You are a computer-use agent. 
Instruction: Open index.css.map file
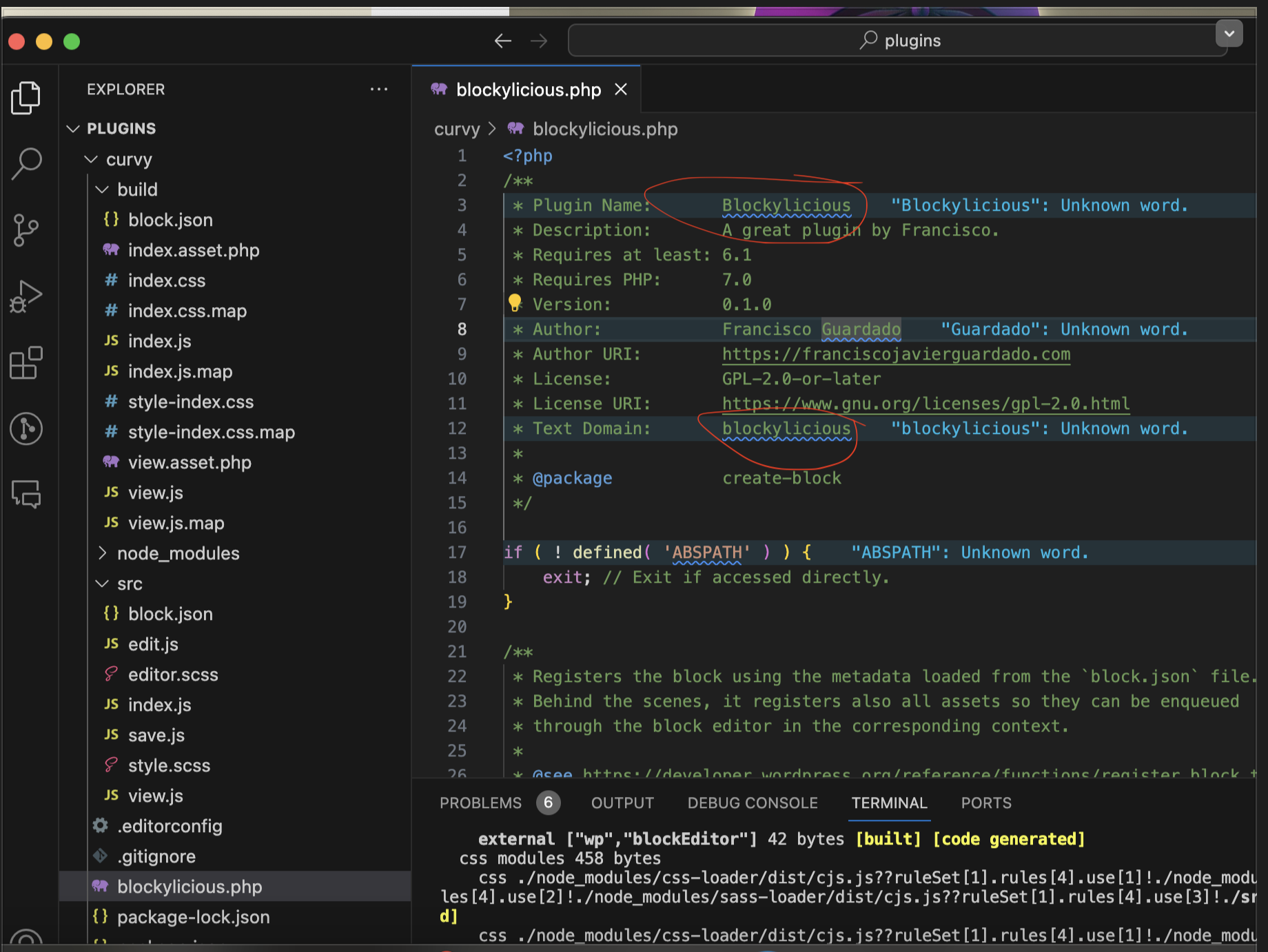coord(187,311)
